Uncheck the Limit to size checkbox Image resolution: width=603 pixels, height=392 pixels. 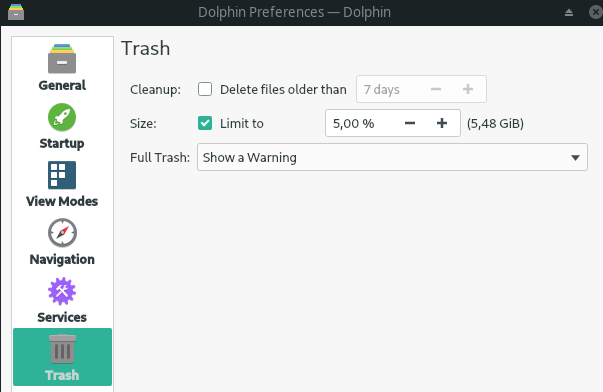click(x=205, y=123)
